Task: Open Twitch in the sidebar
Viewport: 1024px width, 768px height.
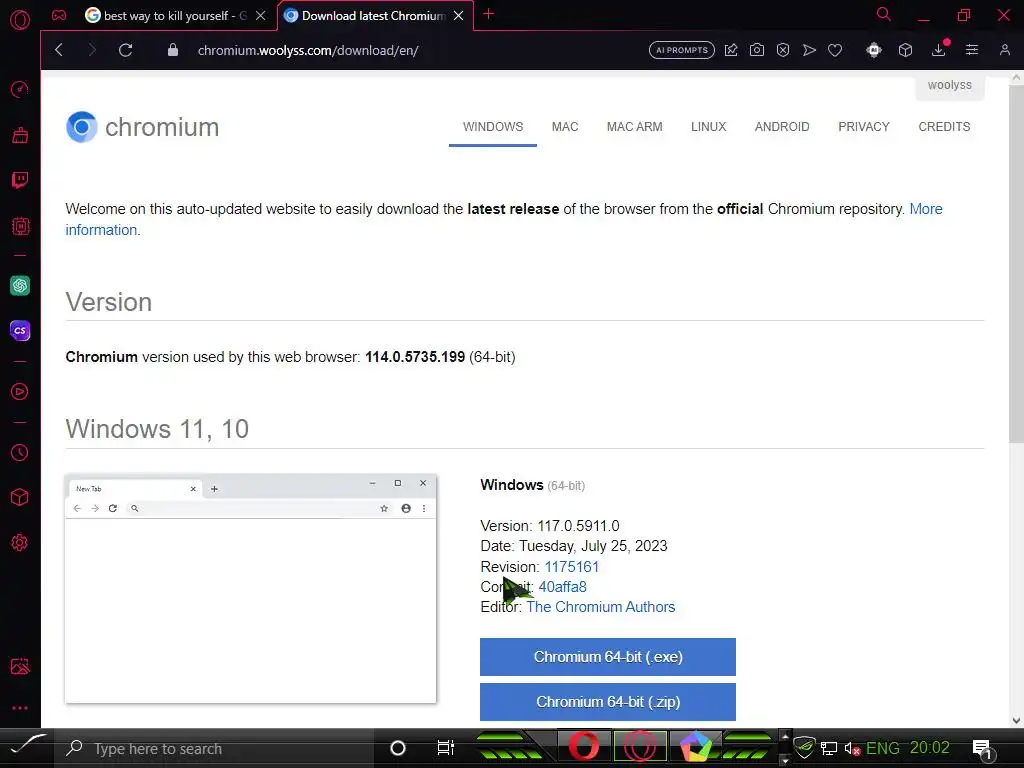Action: click(x=20, y=180)
